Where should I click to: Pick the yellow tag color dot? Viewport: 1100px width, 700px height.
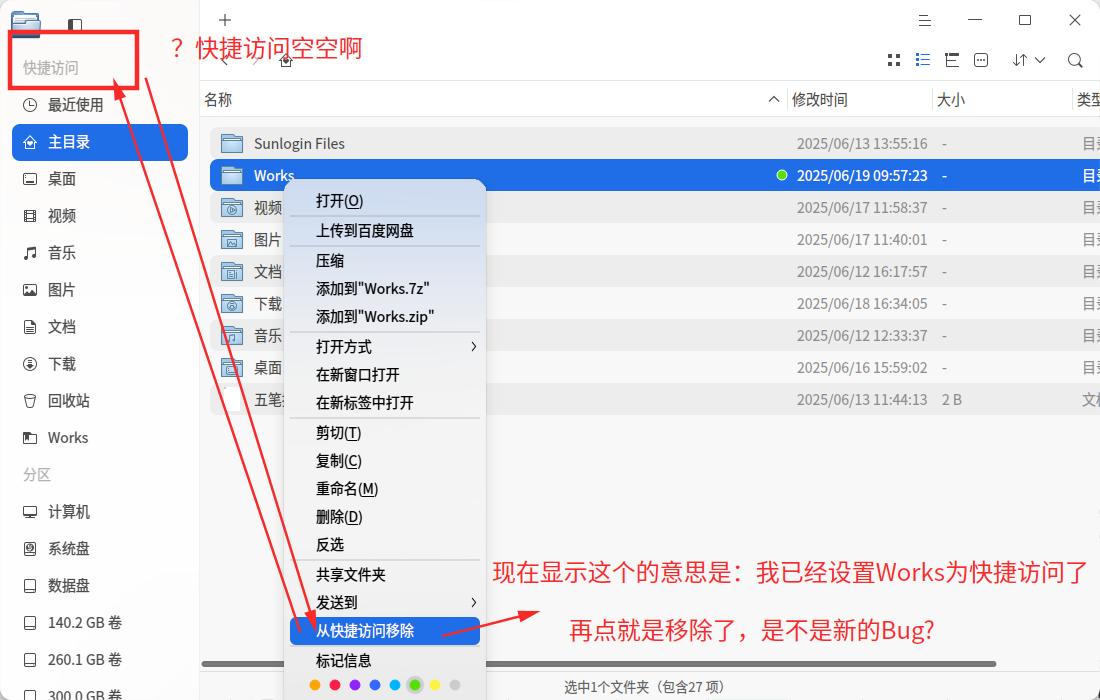[435, 685]
